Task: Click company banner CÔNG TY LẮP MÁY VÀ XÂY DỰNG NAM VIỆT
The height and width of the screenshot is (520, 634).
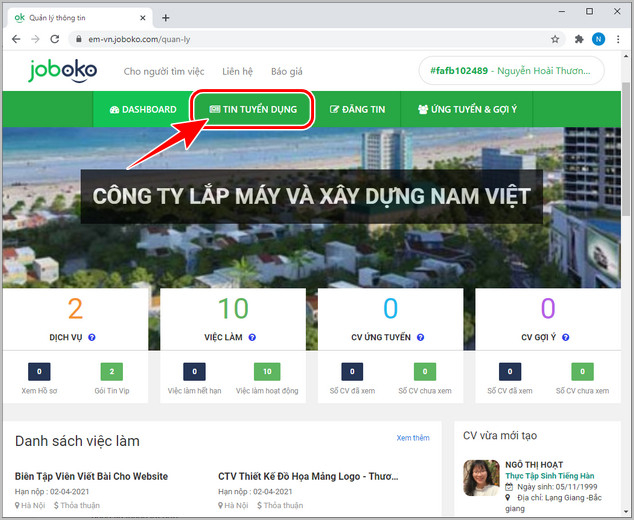Action: (x=311, y=197)
